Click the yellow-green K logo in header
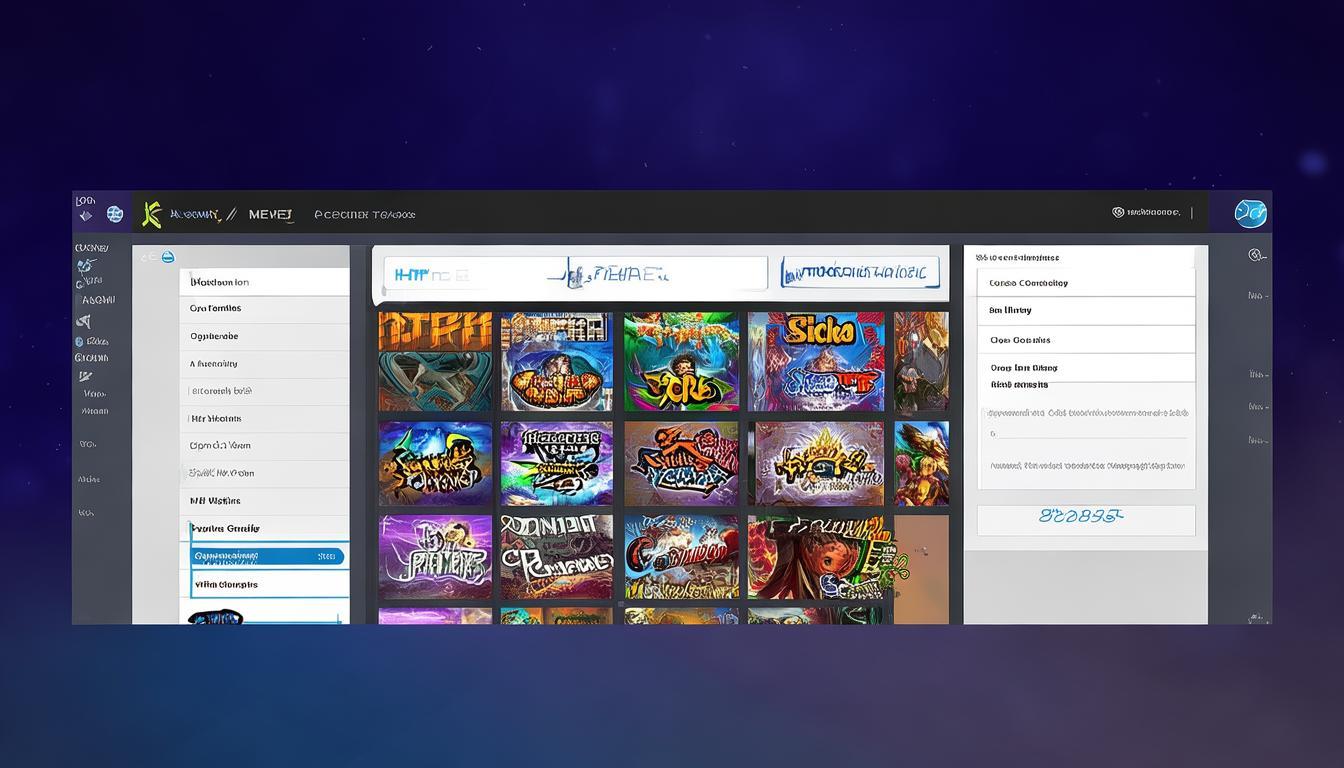The image size is (1344, 768). [x=152, y=213]
